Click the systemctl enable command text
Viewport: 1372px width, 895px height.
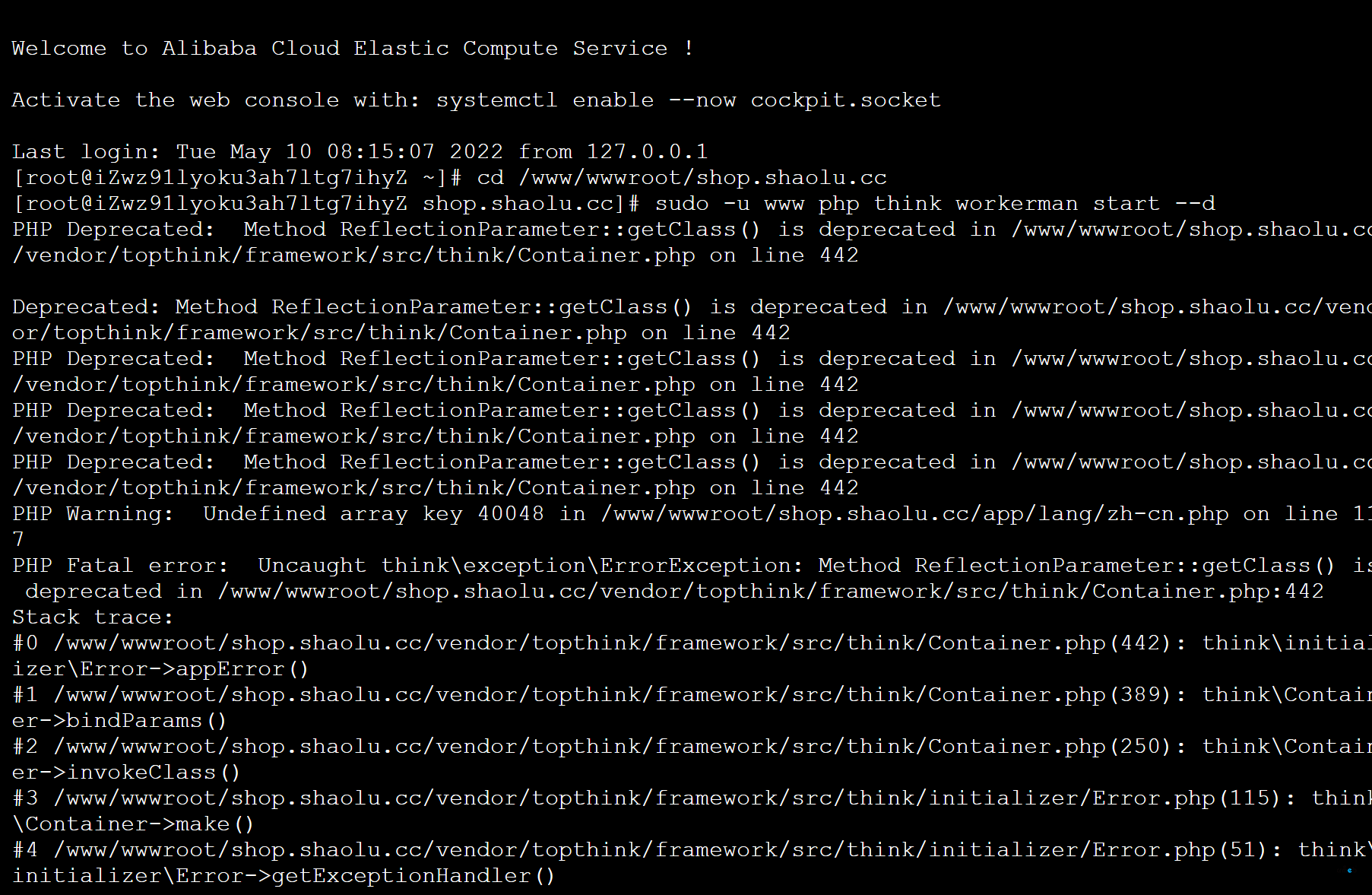(x=544, y=100)
